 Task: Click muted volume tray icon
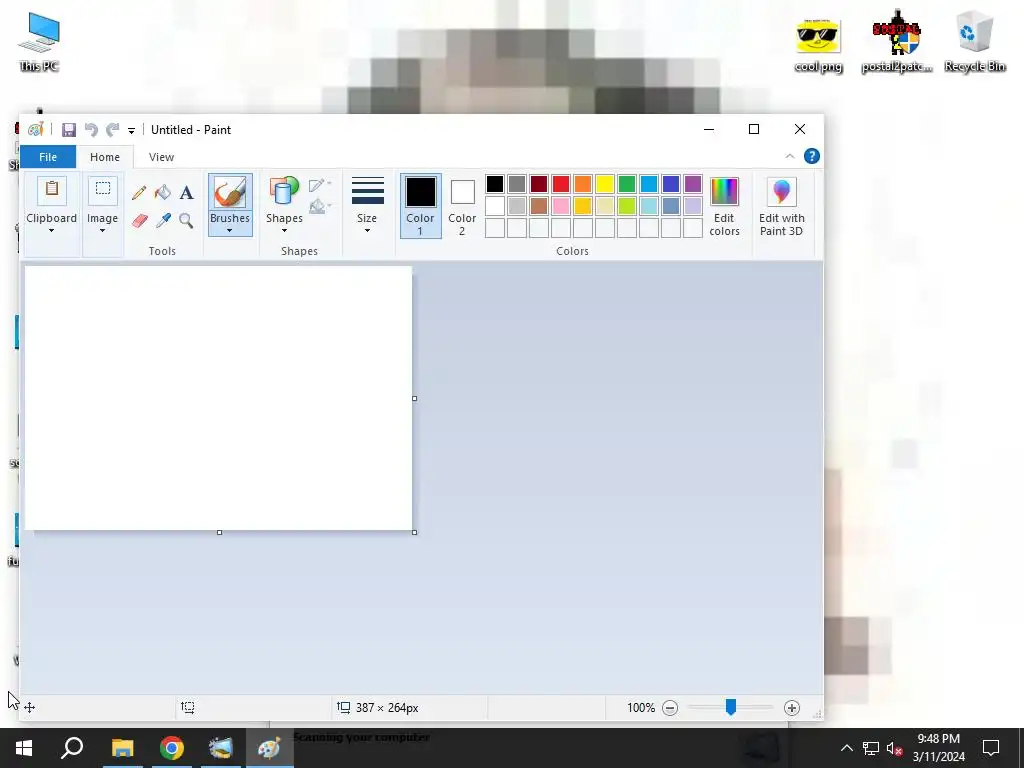click(894, 748)
